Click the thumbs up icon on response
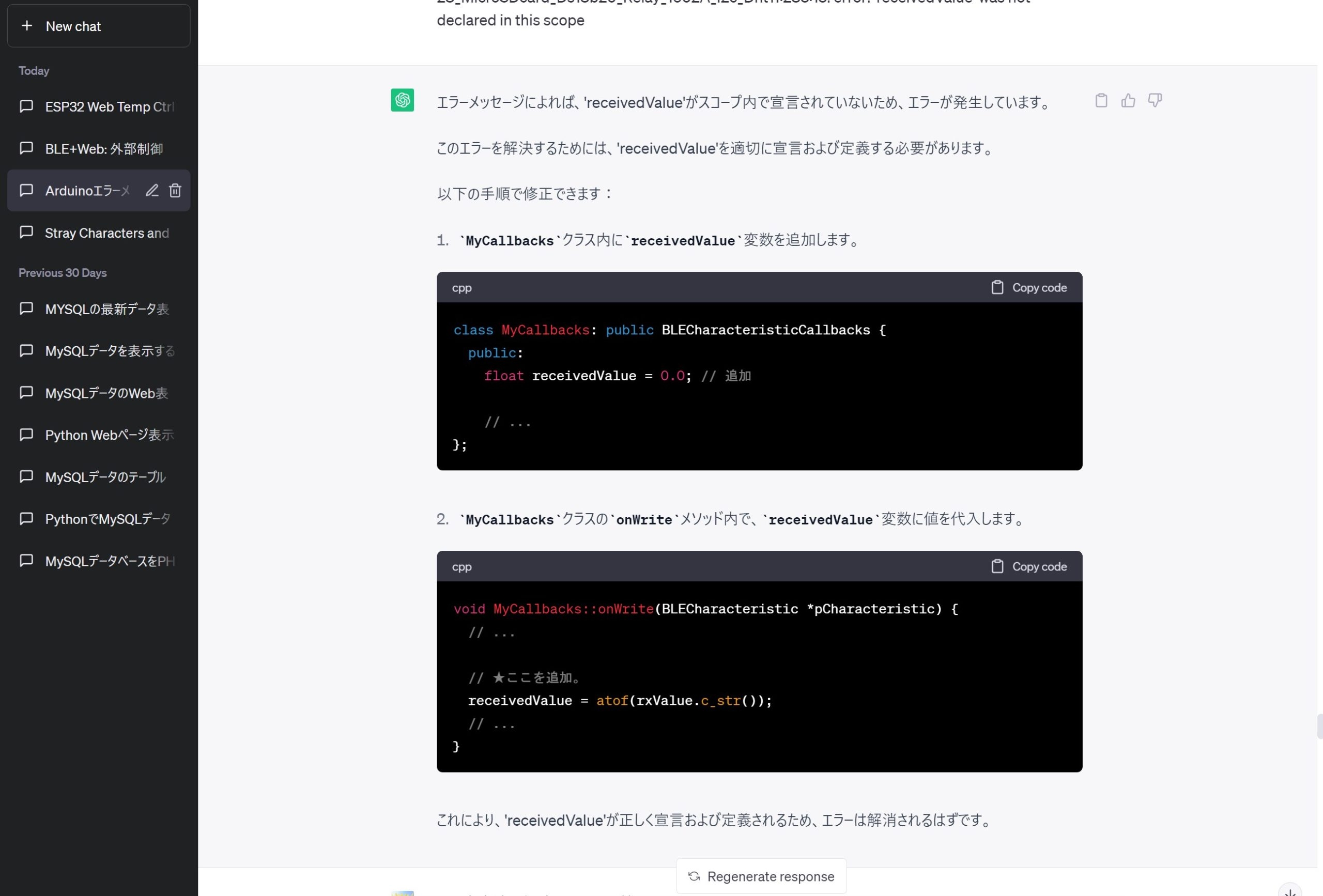The width and height of the screenshot is (1323, 896). [1128, 101]
